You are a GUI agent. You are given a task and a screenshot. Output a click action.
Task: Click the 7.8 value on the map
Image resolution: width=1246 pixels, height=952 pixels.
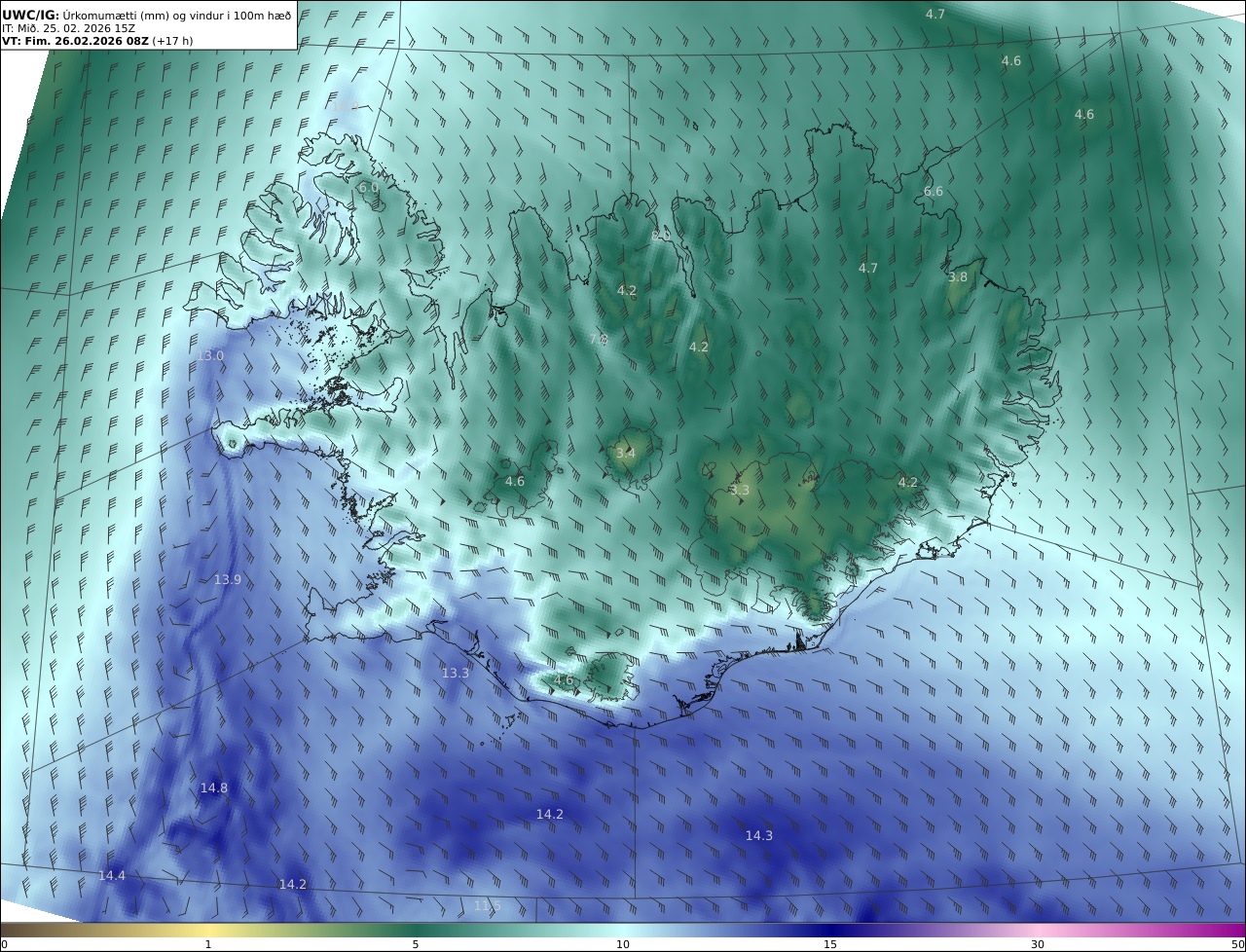point(599,339)
